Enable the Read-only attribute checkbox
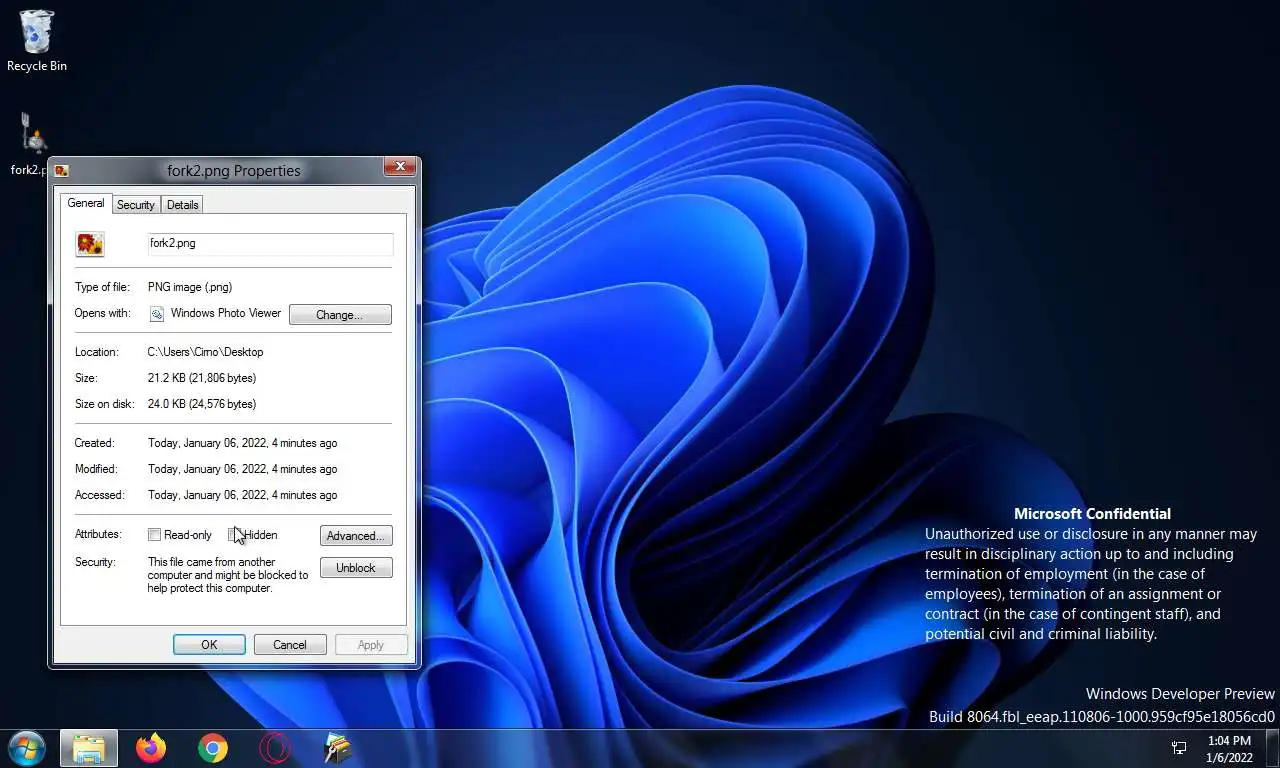 [154, 535]
